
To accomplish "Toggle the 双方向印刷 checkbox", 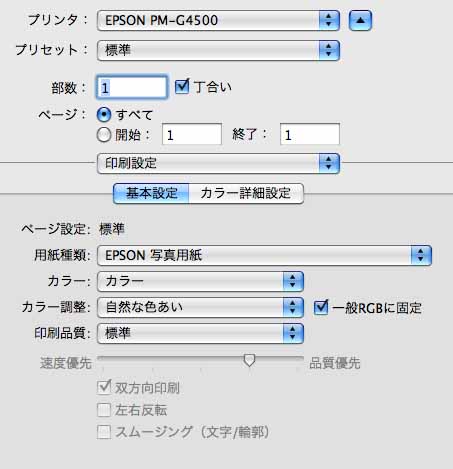I will [104, 388].
